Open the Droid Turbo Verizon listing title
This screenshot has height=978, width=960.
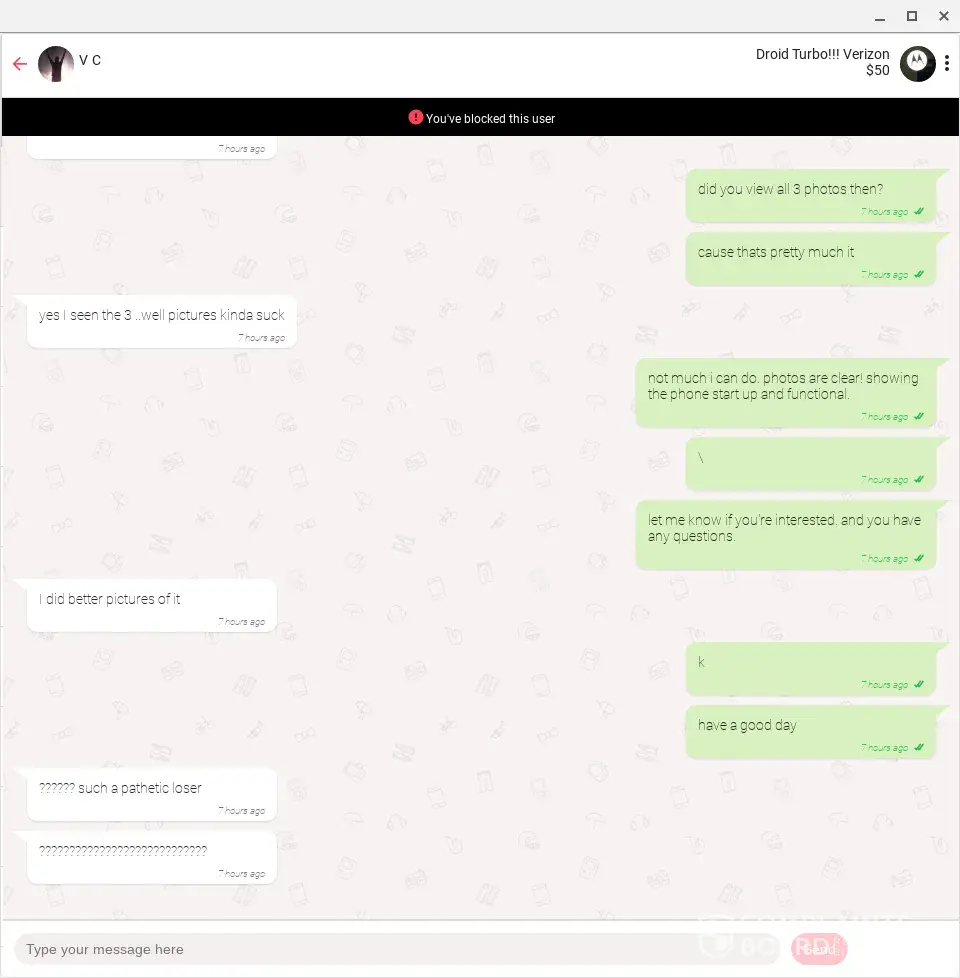[x=822, y=54]
